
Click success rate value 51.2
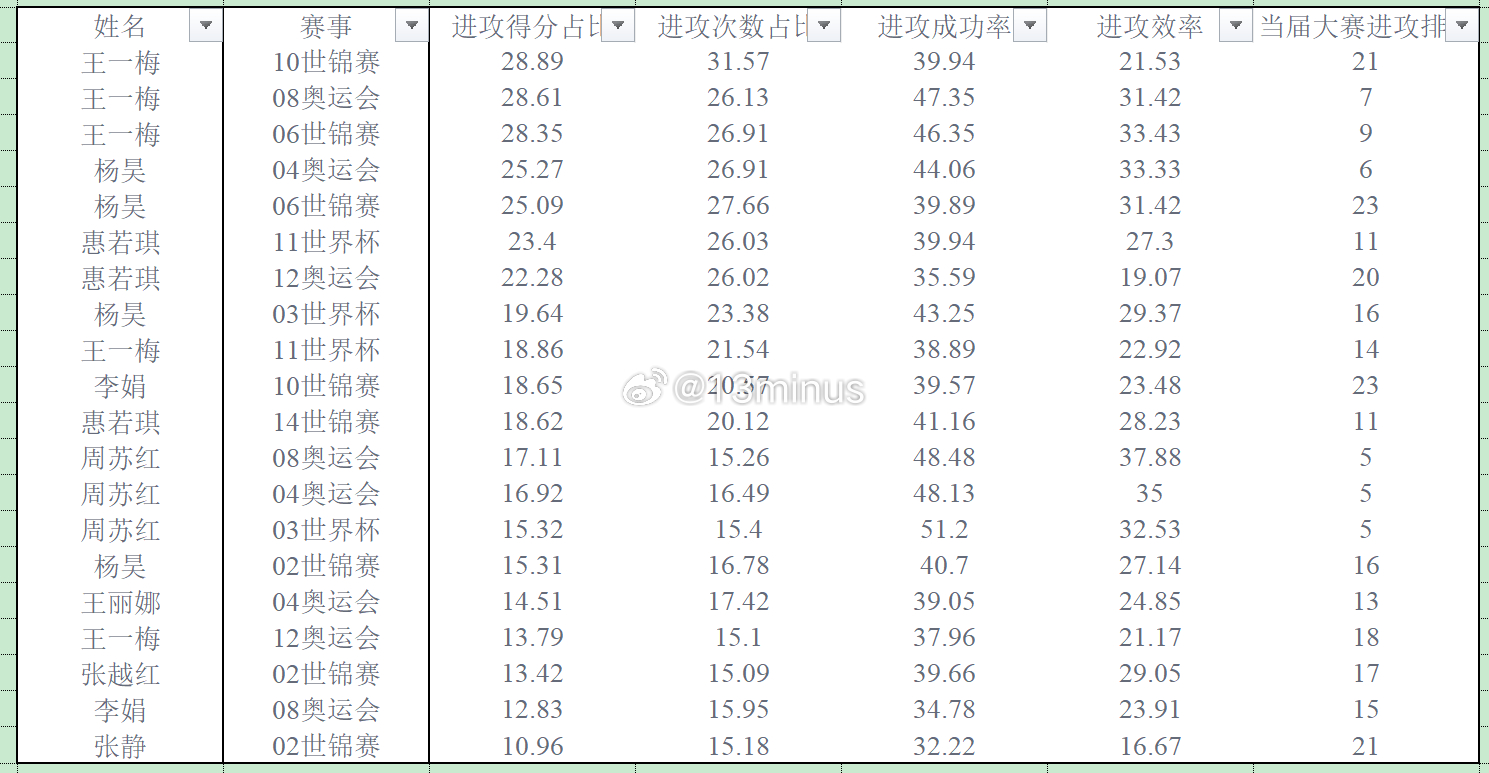point(944,530)
